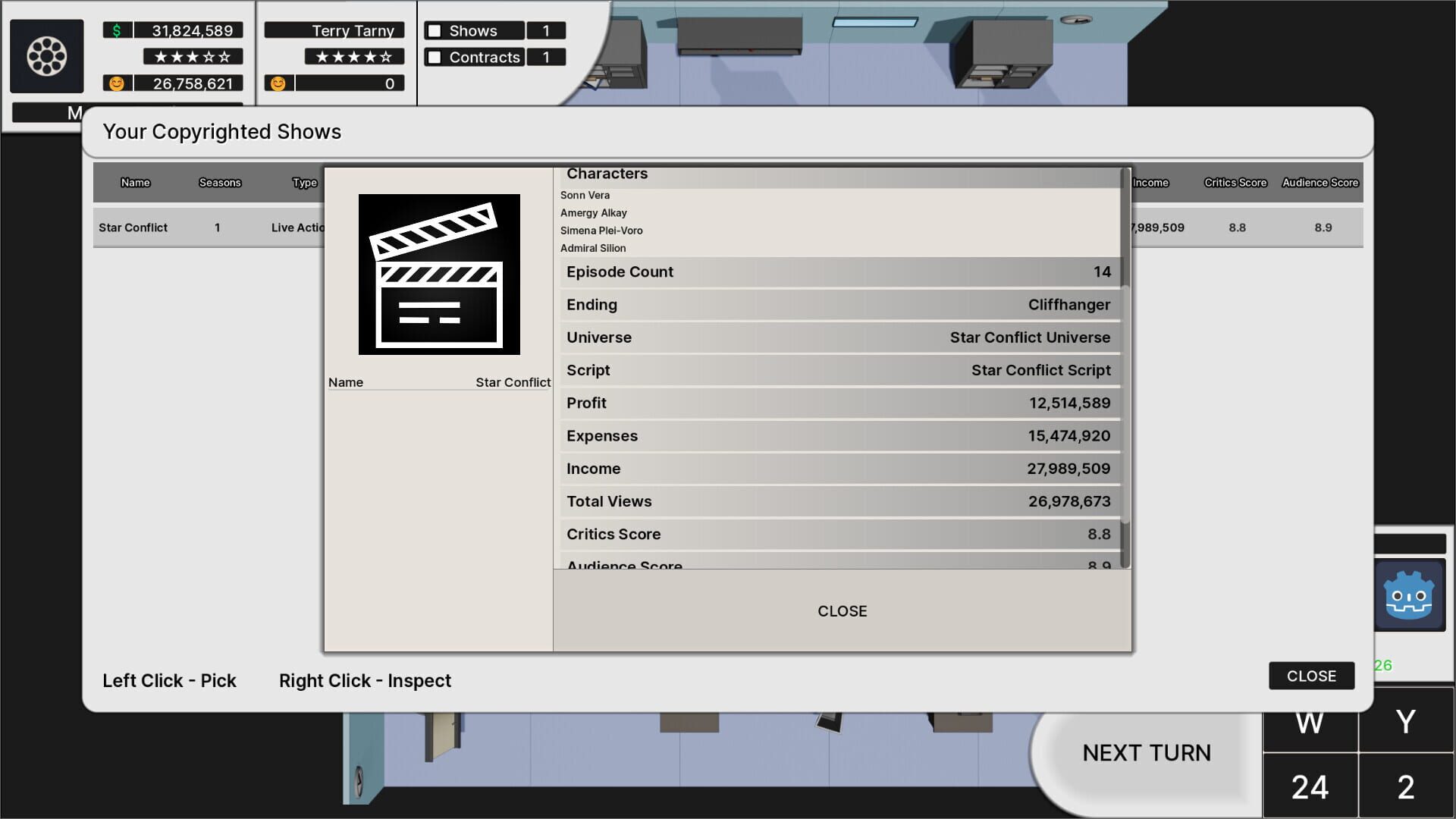Enable the Contracts checkbox
Image resolution: width=1456 pixels, height=819 pixels.
[x=433, y=57]
